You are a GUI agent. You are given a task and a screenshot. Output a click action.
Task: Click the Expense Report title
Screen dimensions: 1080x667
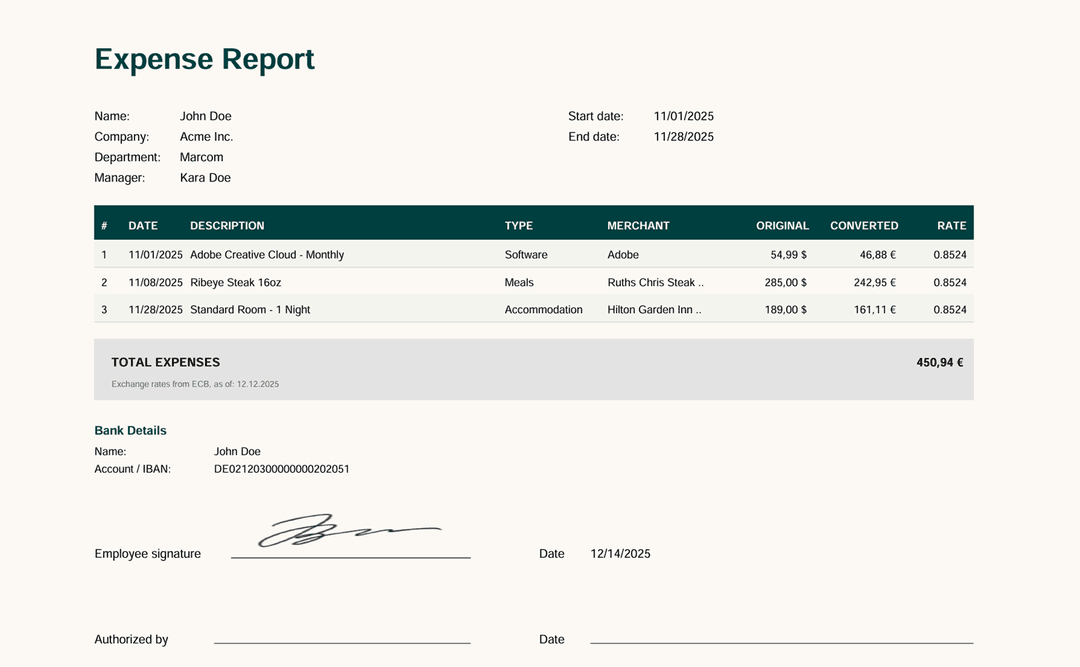point(204,59)
